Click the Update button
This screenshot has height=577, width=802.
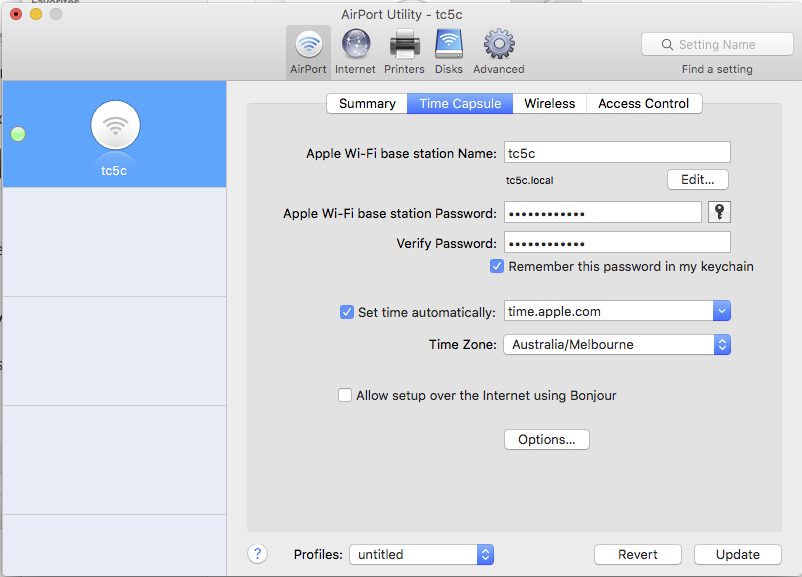[x=738, y=554]
